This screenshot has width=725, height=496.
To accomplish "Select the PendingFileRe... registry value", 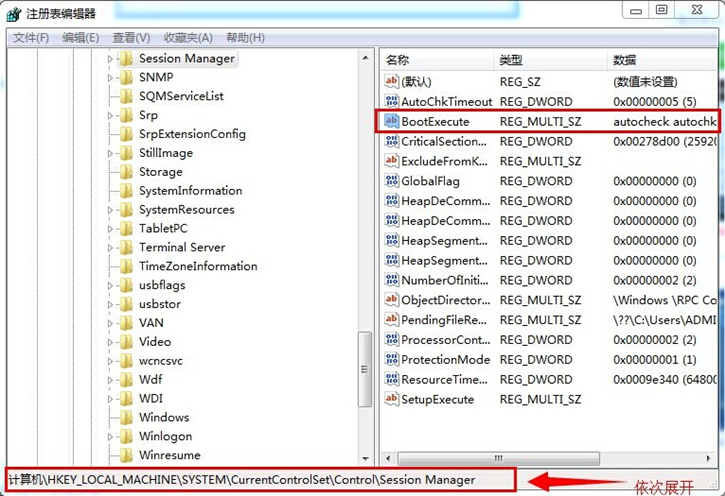I will click(444, 321).
